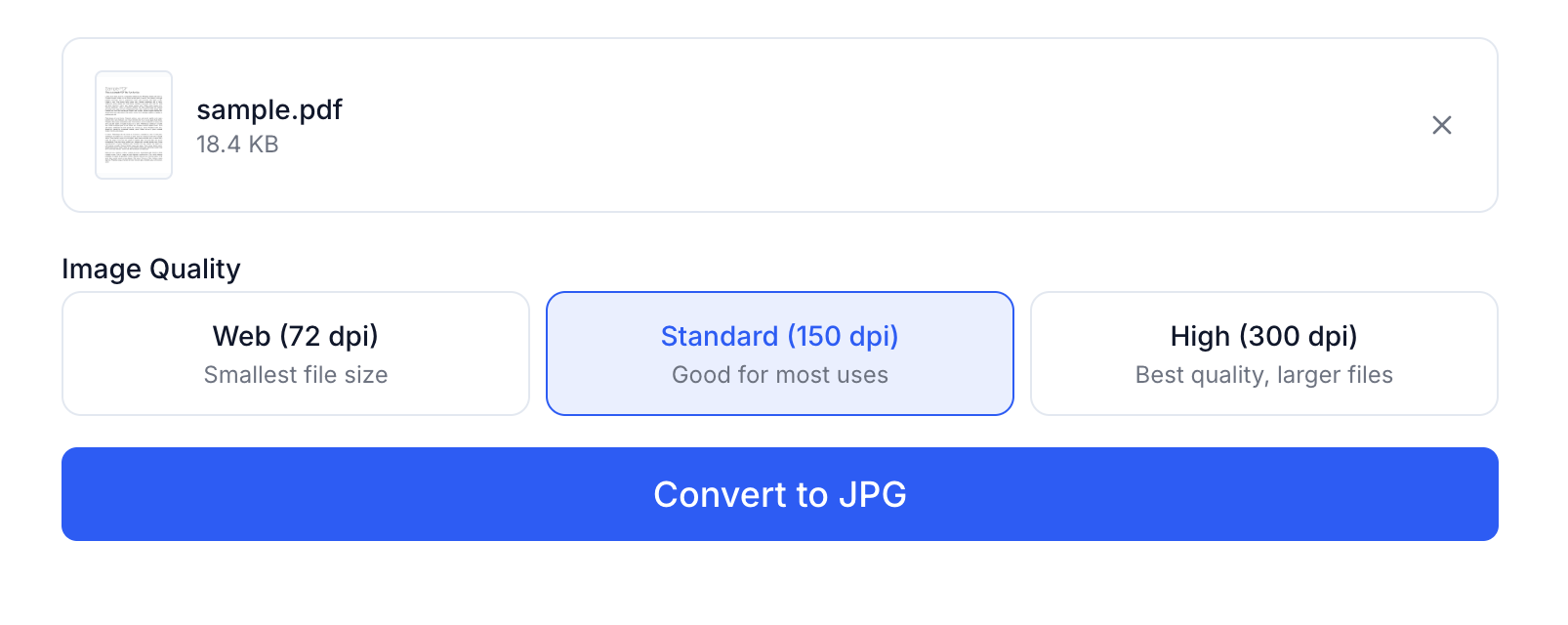
Task: Pick the smallest file size output option
Action: click(295, 353)
